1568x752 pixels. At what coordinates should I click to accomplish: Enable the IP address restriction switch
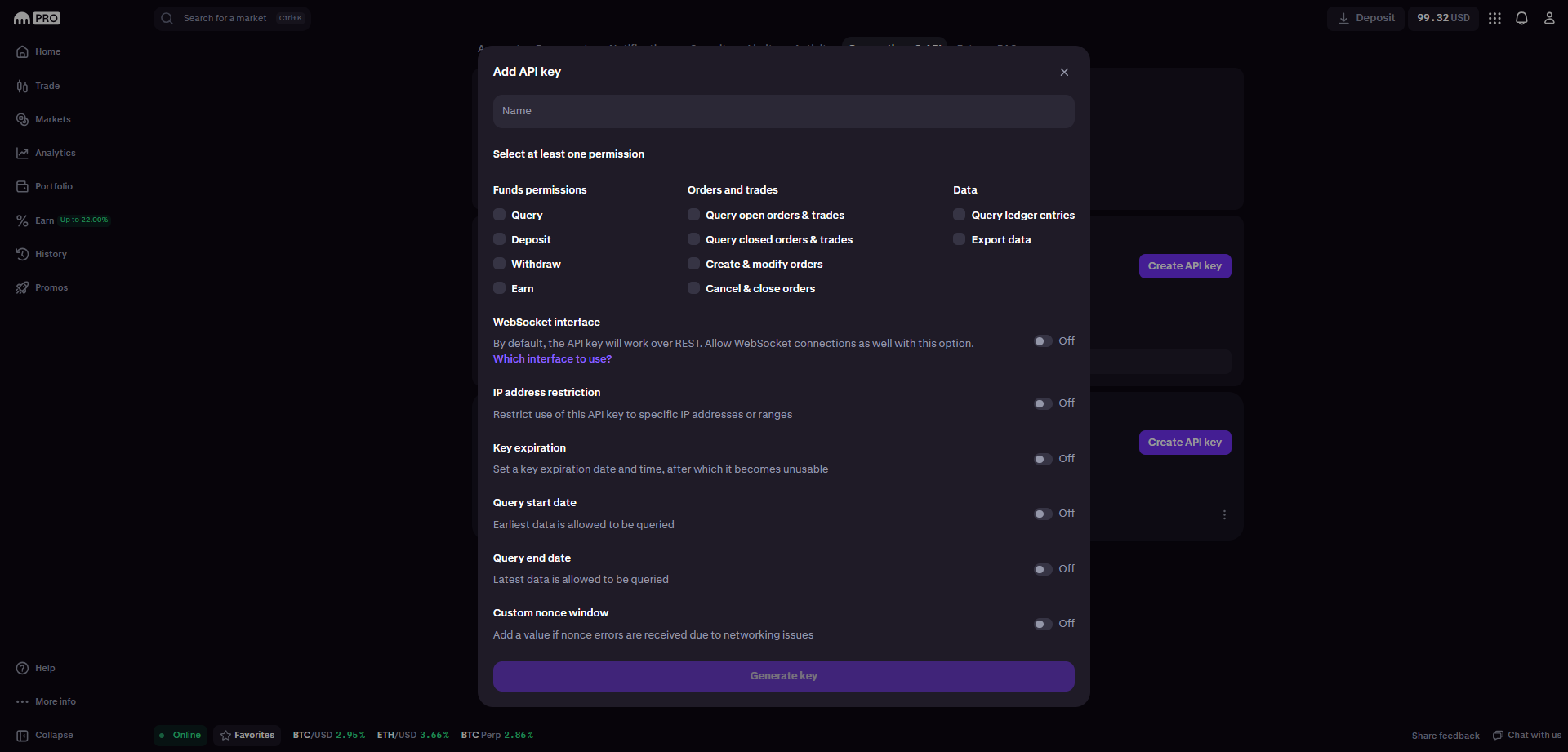click(1043, 403)
